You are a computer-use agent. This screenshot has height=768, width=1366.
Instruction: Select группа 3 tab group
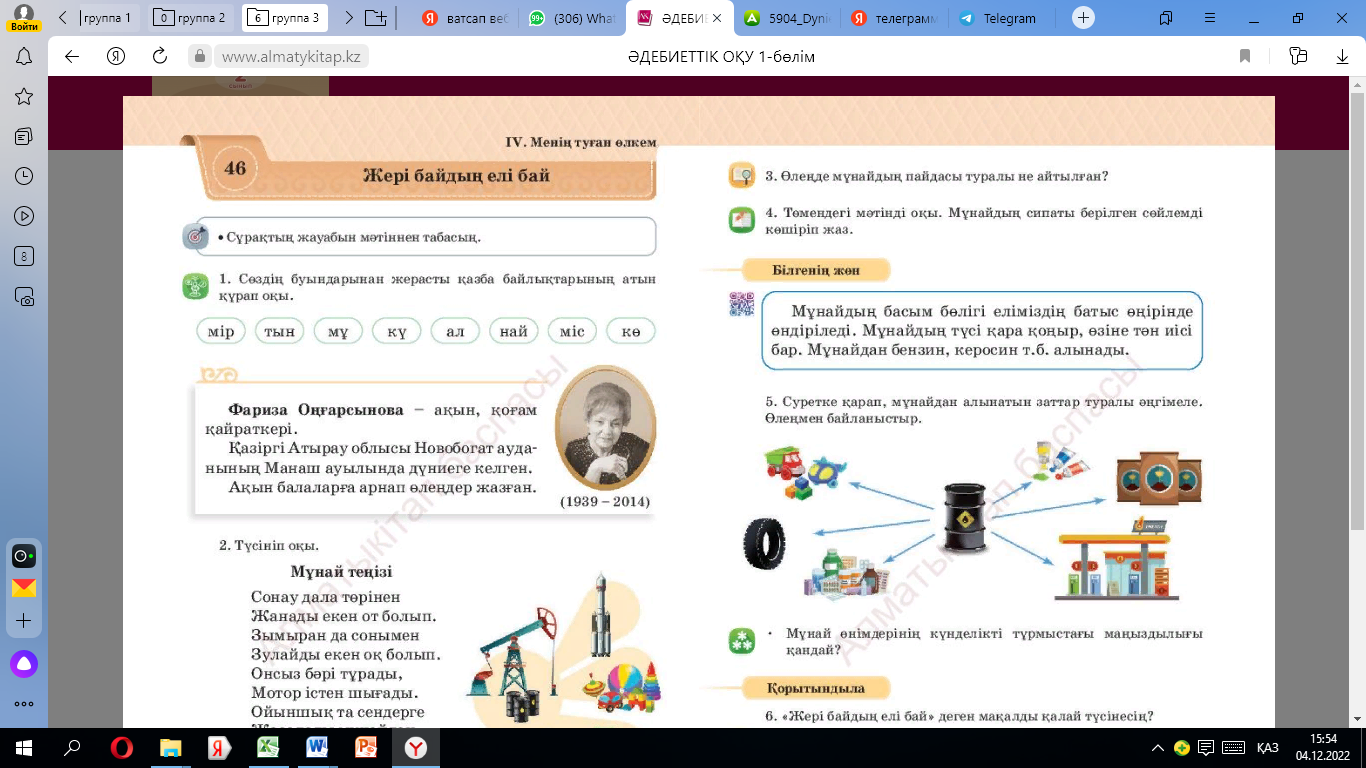tap(285, 18)
